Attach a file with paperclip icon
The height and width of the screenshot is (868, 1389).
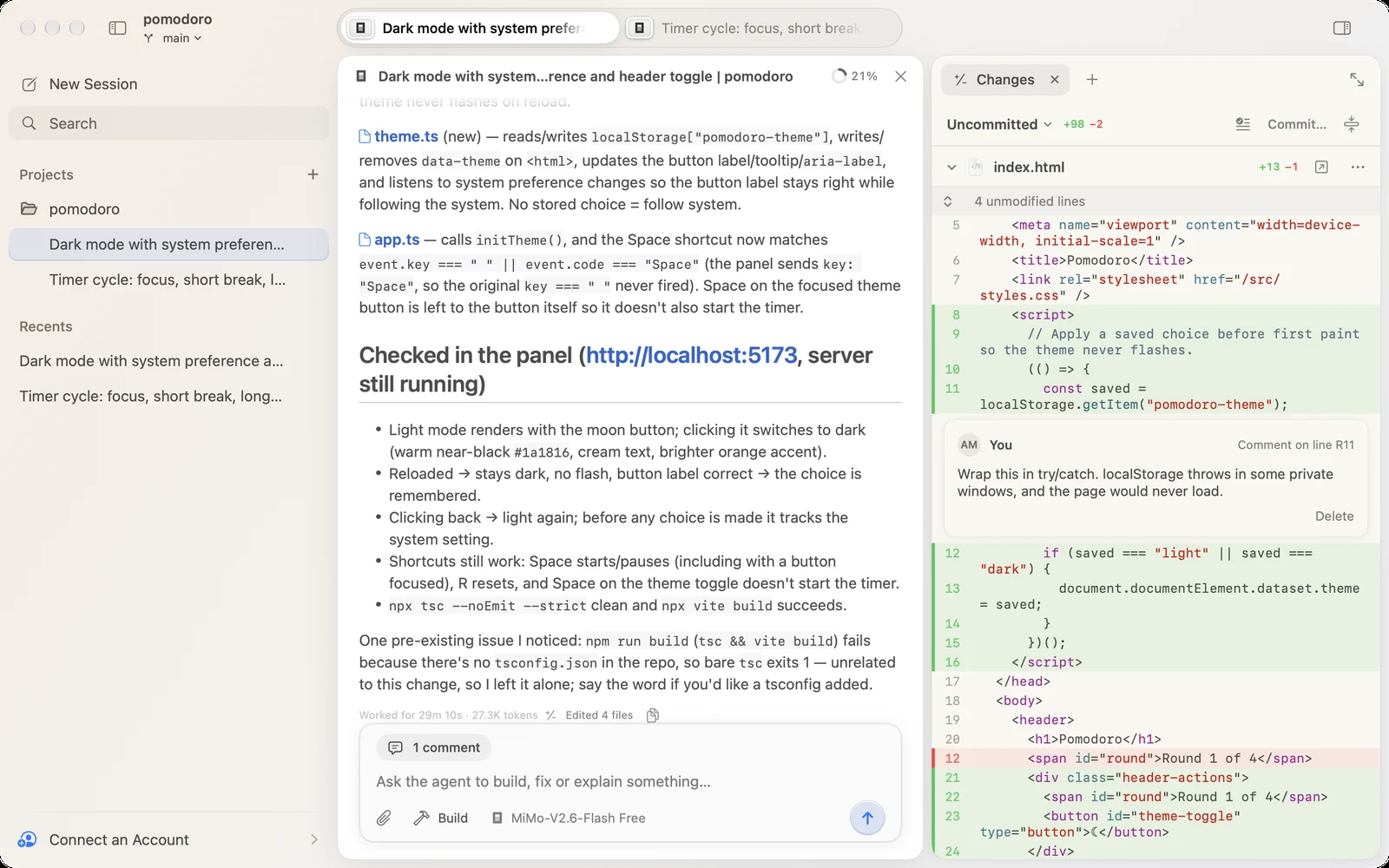pyautogui.click(x=384, y=818)
